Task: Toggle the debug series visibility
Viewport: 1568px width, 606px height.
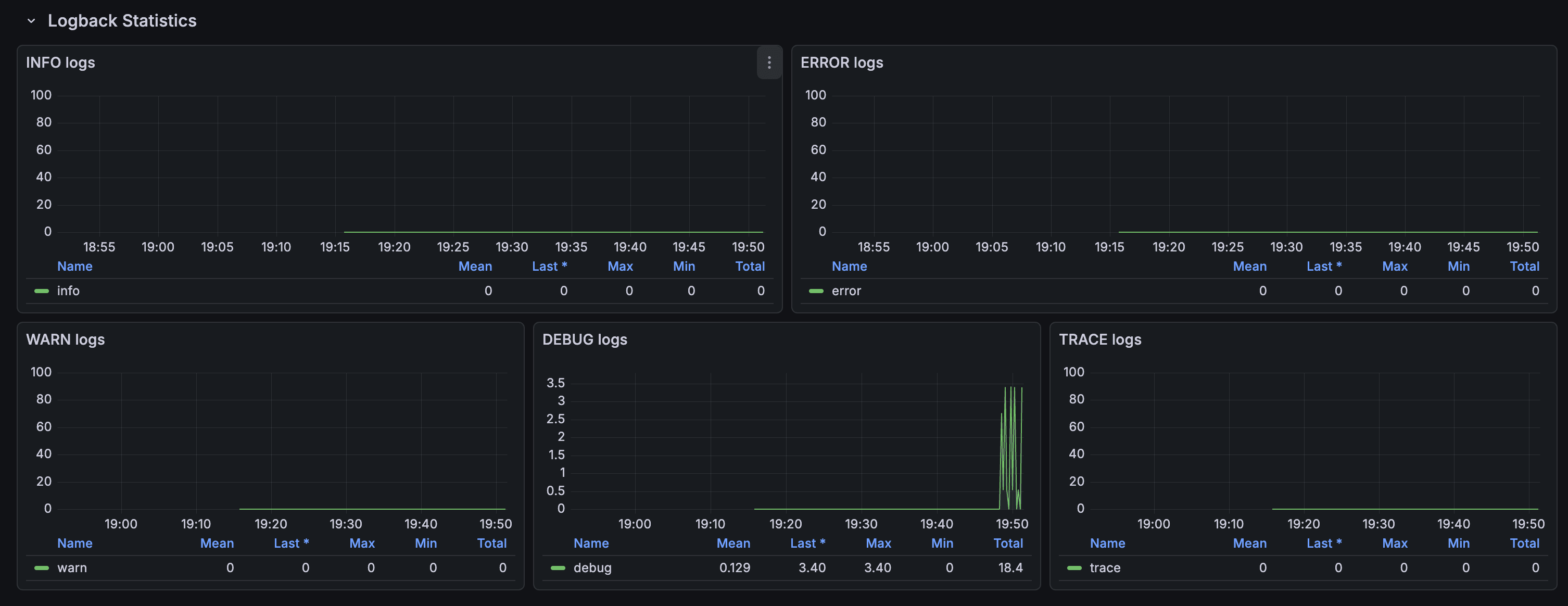Action: pyautogui.click(x=592, y=567)
